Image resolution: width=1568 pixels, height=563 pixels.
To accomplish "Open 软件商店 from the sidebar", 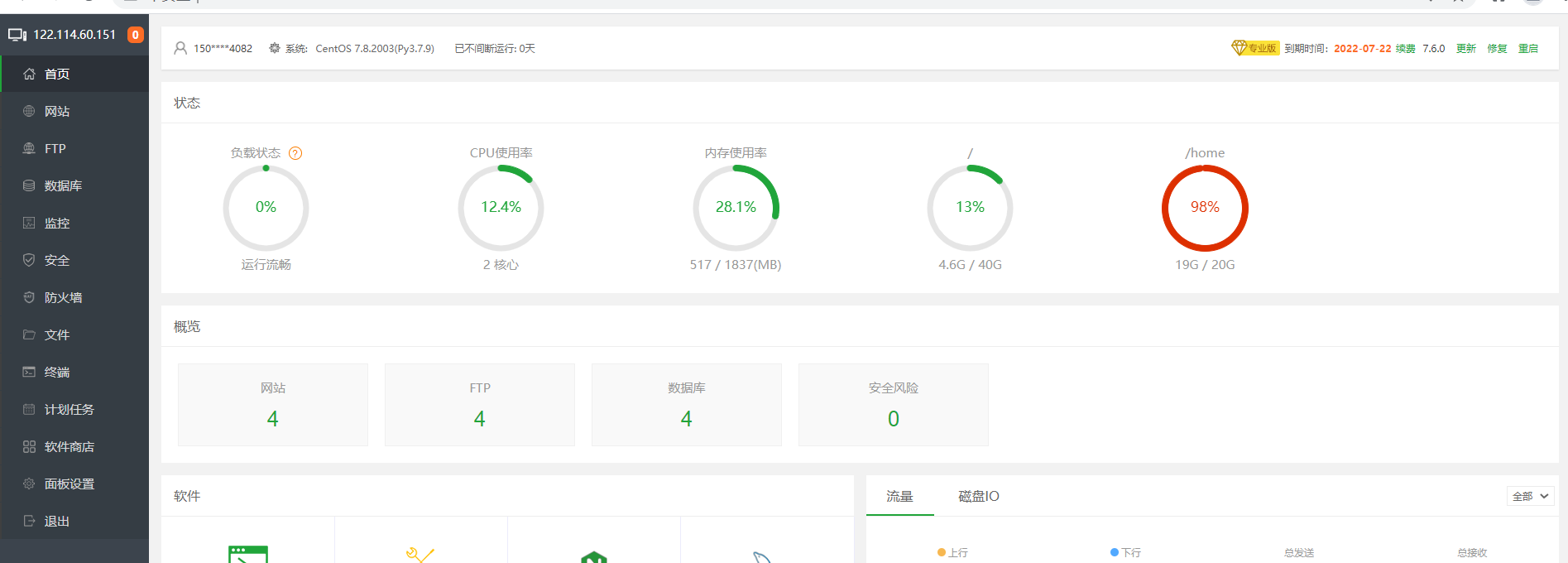I will (69, 446).
